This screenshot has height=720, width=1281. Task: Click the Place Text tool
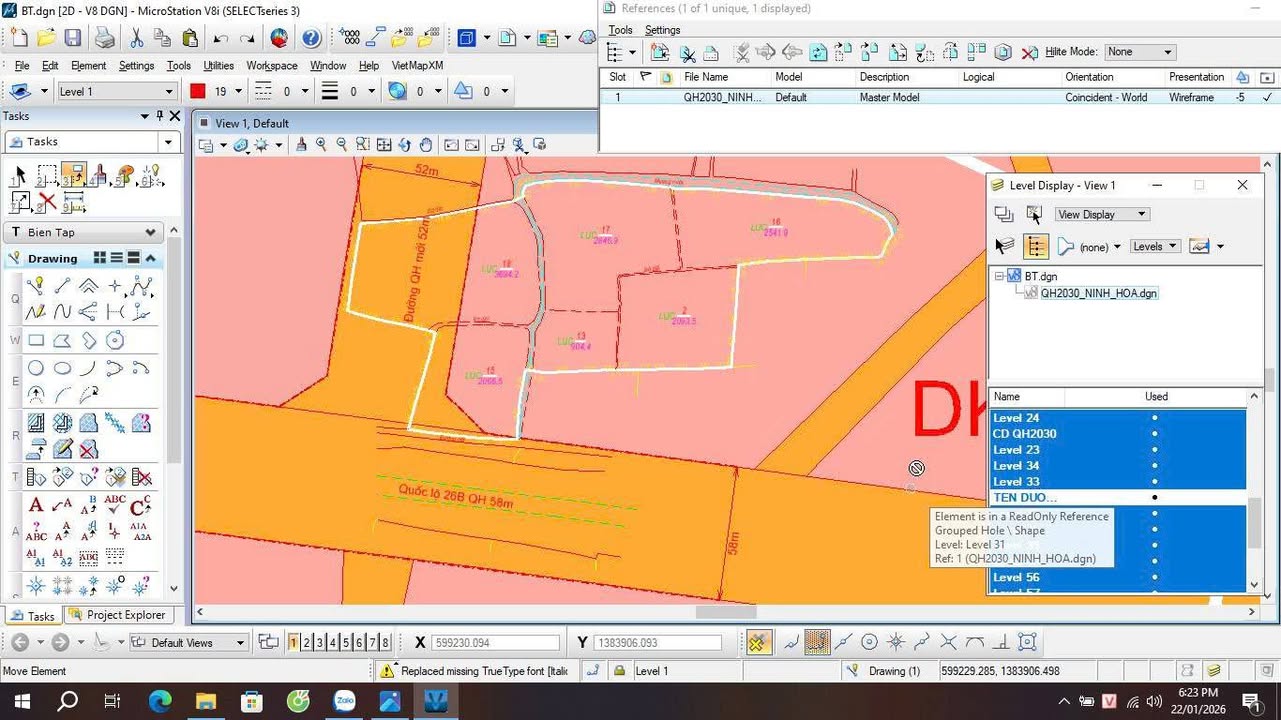[36, 506]
